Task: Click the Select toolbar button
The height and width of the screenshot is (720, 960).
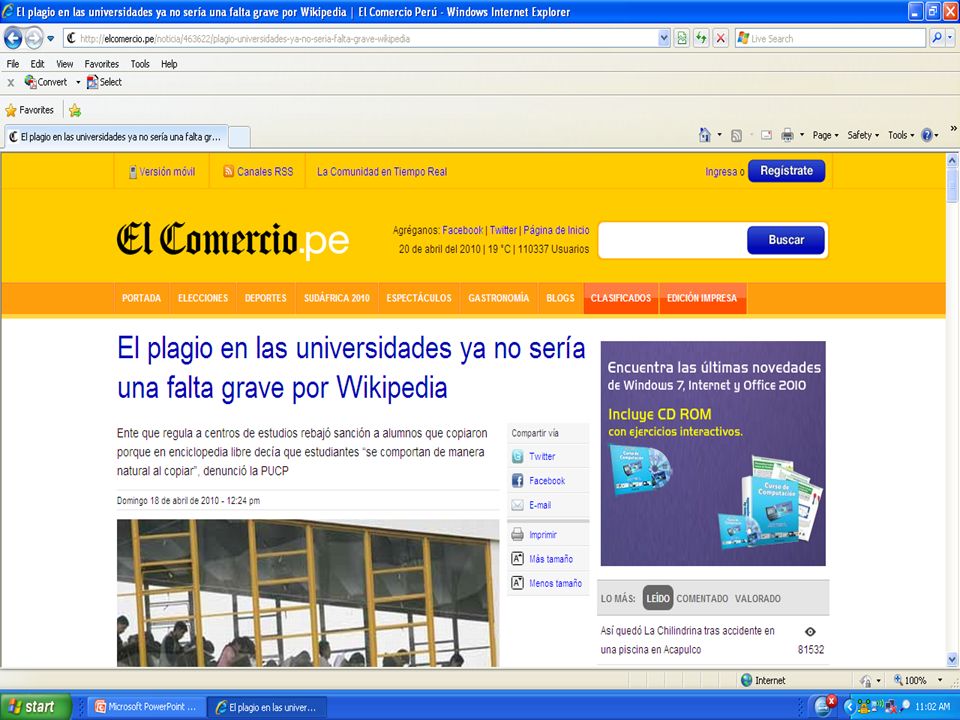Action: click(x=104, y=82)
